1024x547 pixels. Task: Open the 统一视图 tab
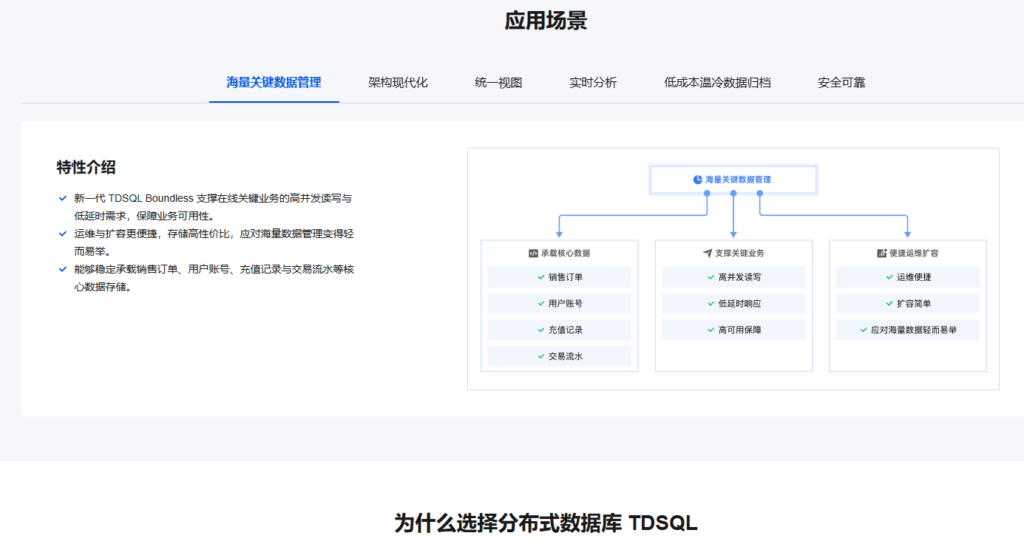coord(498,83)
